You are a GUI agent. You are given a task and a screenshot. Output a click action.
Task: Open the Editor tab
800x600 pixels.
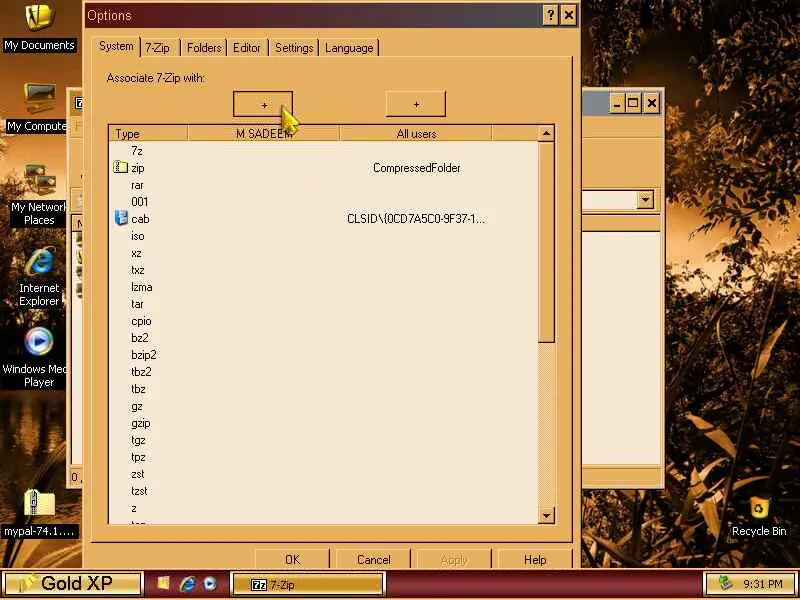coord(247,48)
